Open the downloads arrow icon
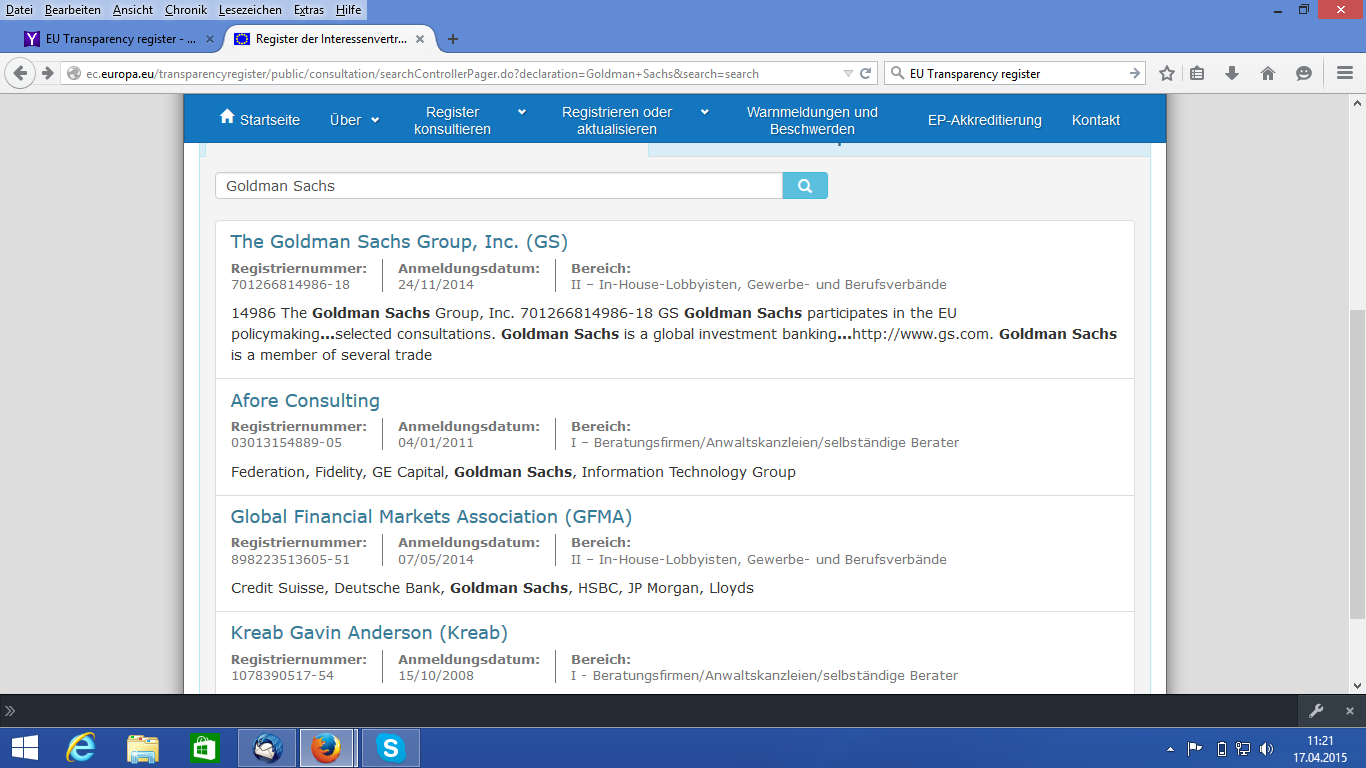 click(1232, 73)
